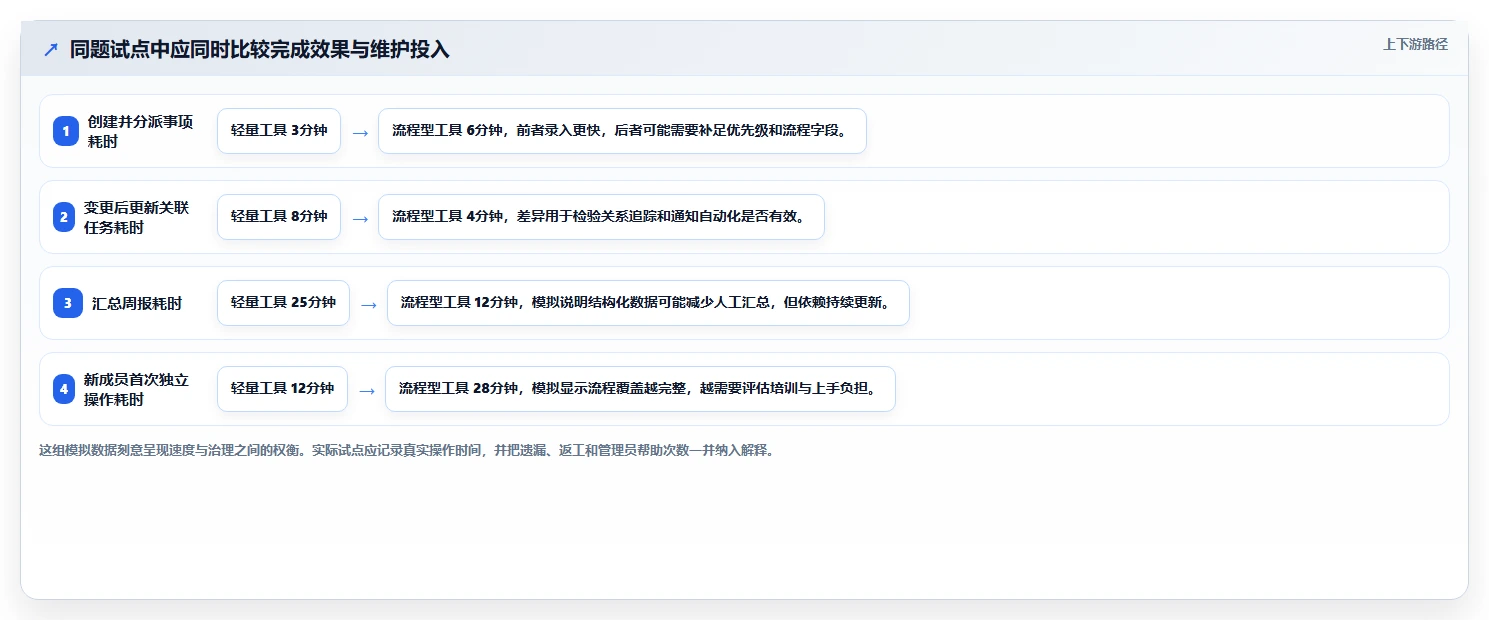Select the 创建并分派事项耗时 label
1489x620 pixels.
(140, 131)
